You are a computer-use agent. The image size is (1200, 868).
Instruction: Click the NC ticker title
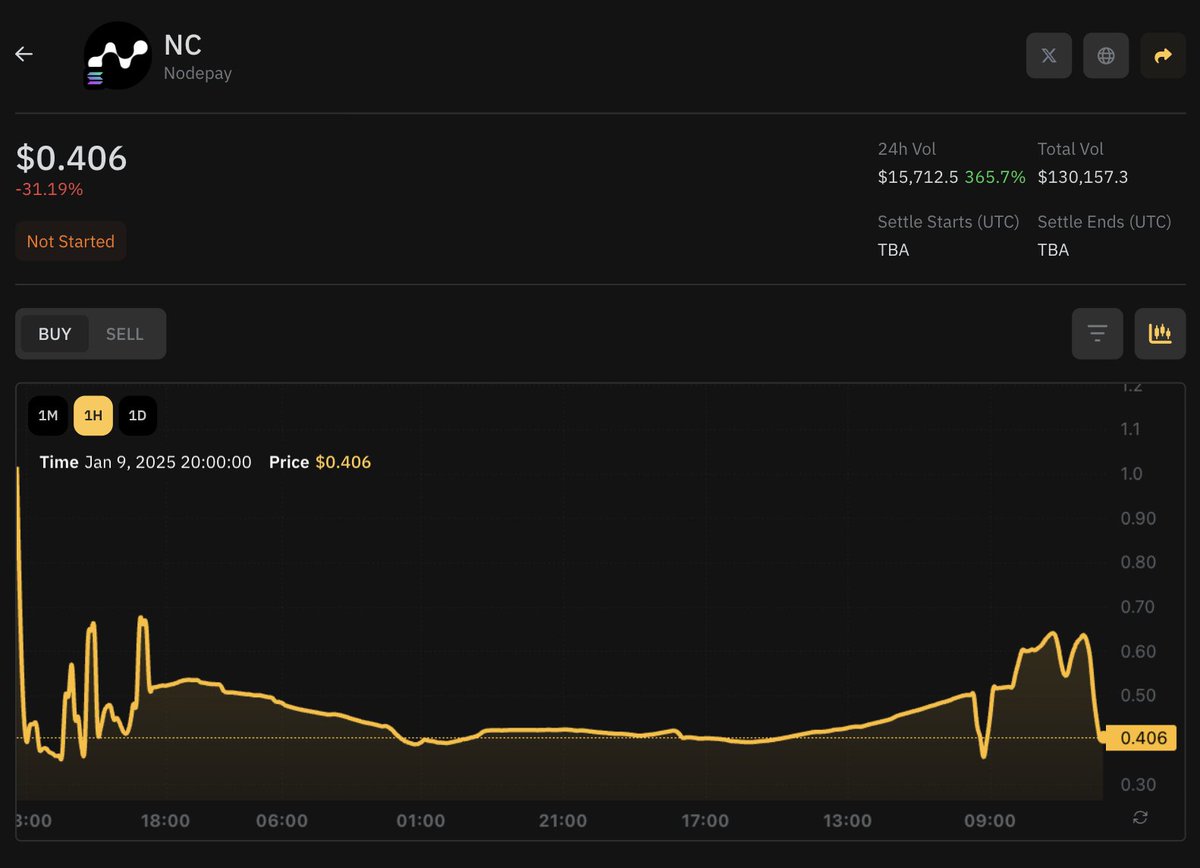[183, 46]
